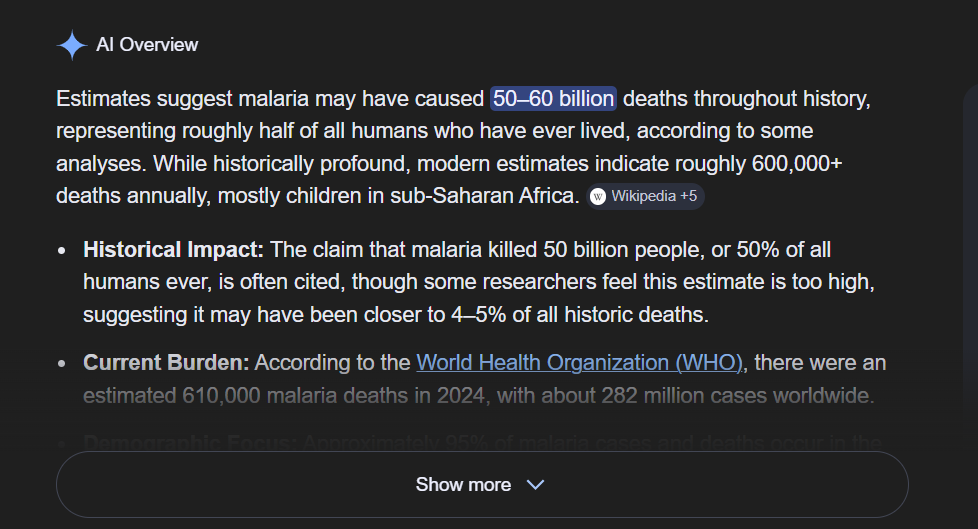Click the "sub-Saharan Africa" text
978x529 pixels.
[x=502, y=197]
